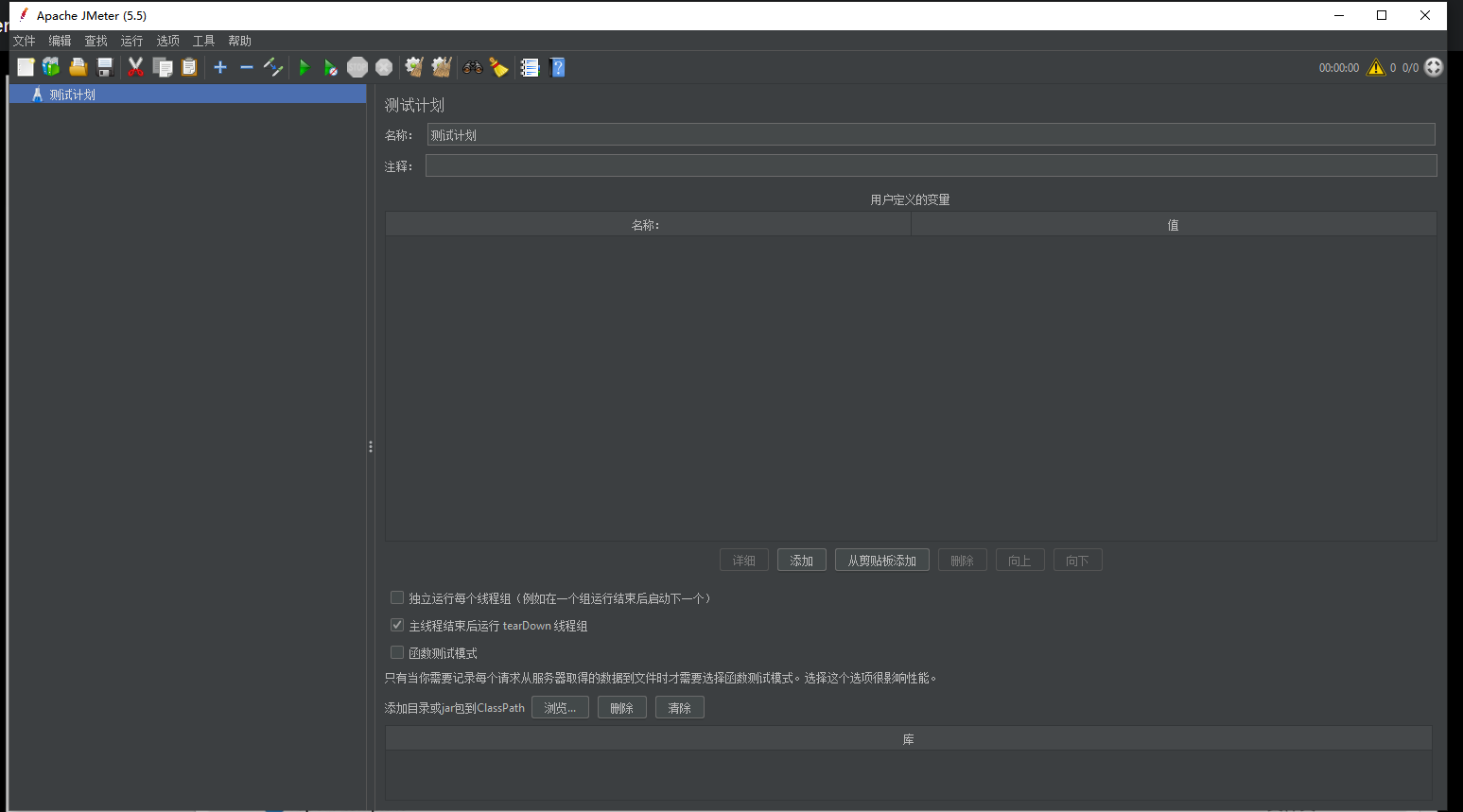1463x812 pixels.
Task: Open the 帮助 menu
Action: coord(239,41)
